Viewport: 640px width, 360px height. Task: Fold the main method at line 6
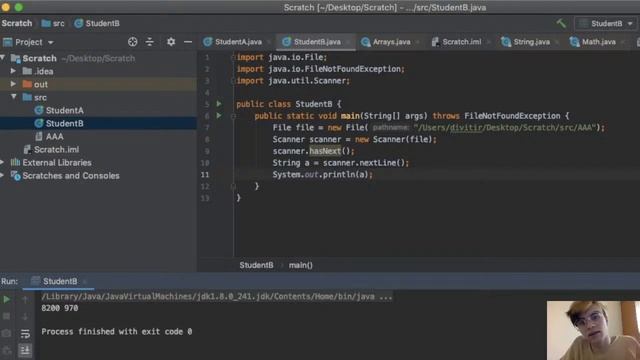coord(233,116)
